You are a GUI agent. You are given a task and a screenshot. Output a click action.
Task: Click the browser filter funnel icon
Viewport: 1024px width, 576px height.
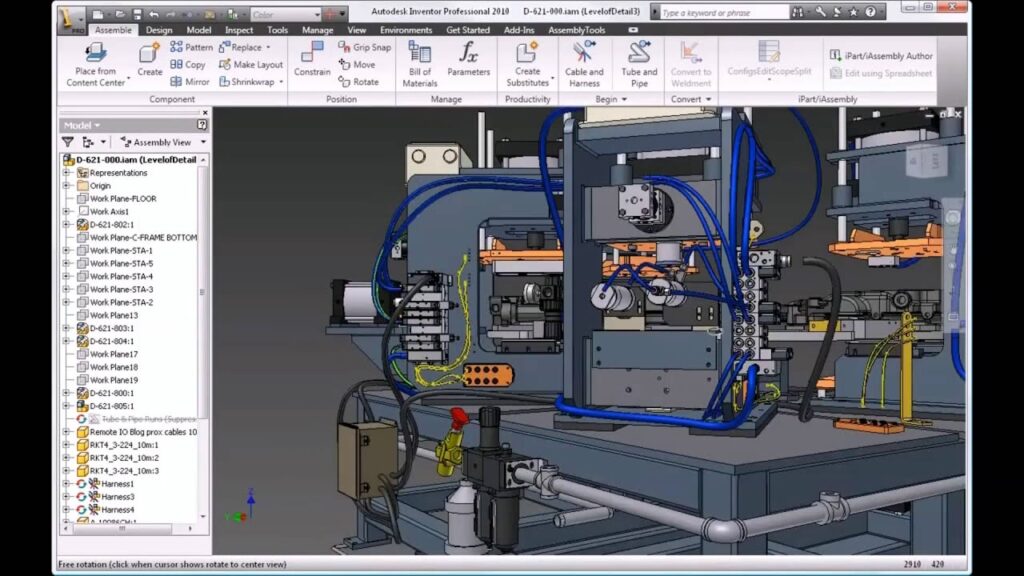67,142
